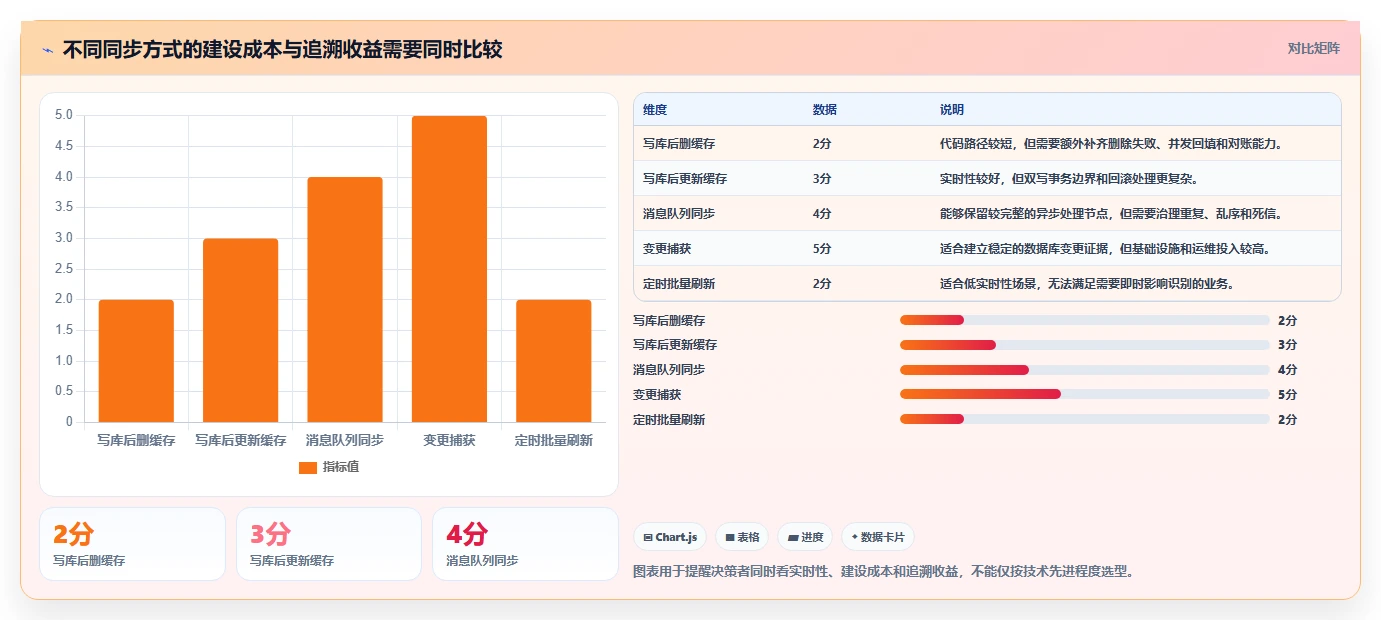Click the 数据卡片 tag chip
The height and width of the screenshot is (620, 1381).
point(878,537)
